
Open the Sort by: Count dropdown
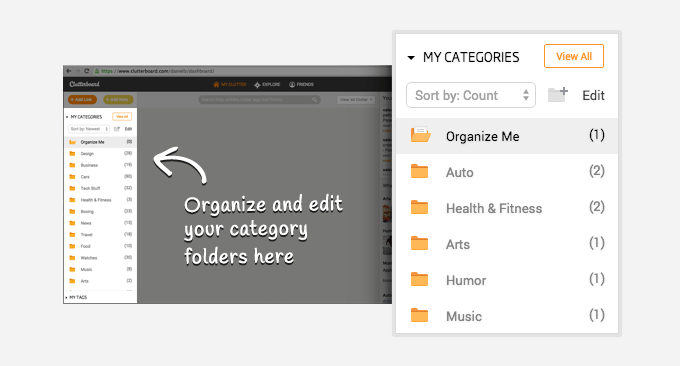tap(471, 95)
